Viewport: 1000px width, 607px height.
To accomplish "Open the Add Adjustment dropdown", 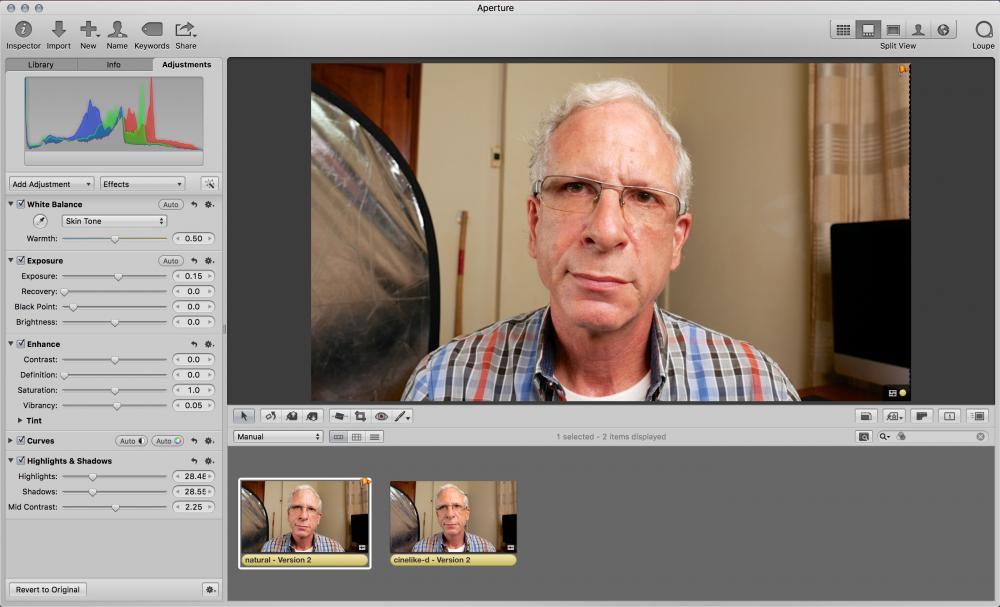I will point(51,184).
